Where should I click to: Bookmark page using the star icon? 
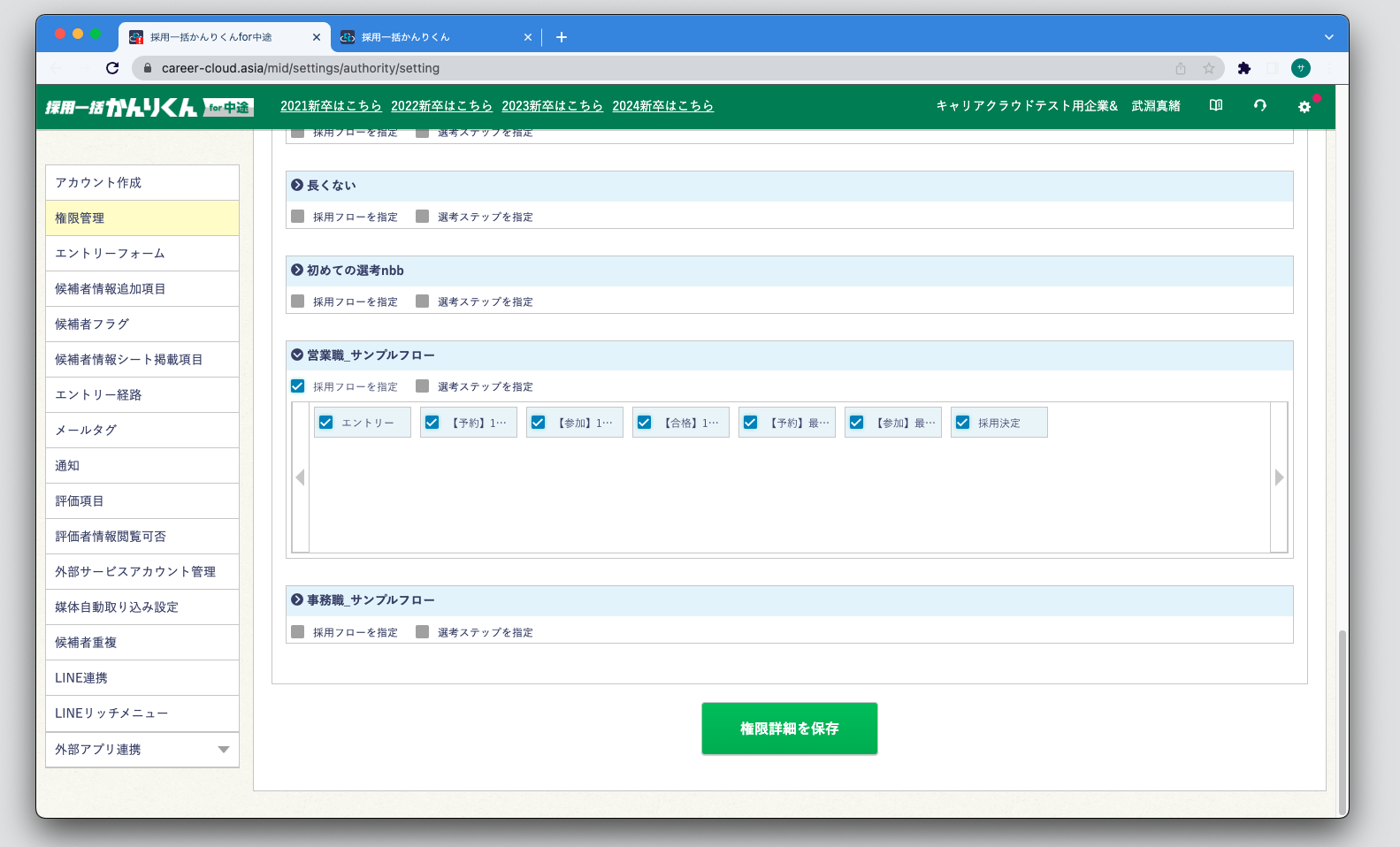[x=1209, y=68]
